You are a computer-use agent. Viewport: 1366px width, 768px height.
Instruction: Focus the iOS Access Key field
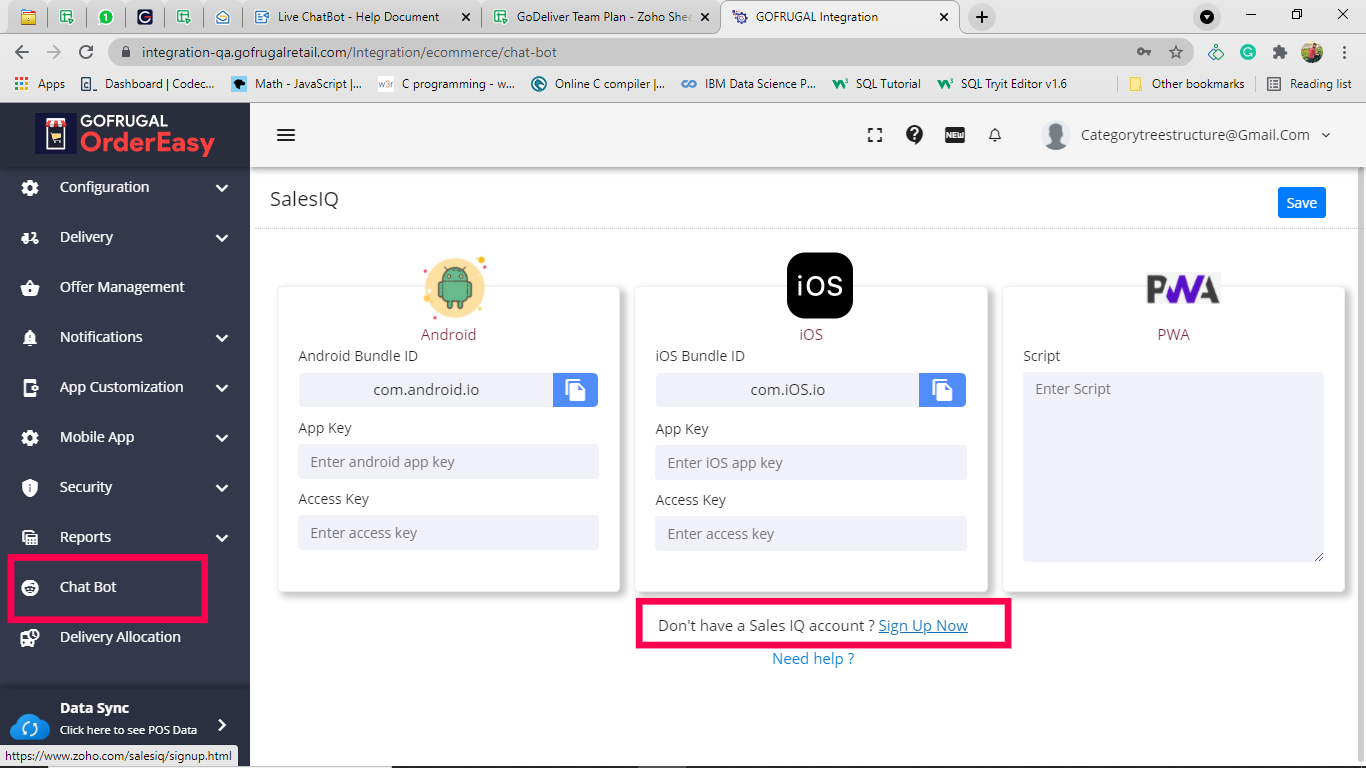811,534
